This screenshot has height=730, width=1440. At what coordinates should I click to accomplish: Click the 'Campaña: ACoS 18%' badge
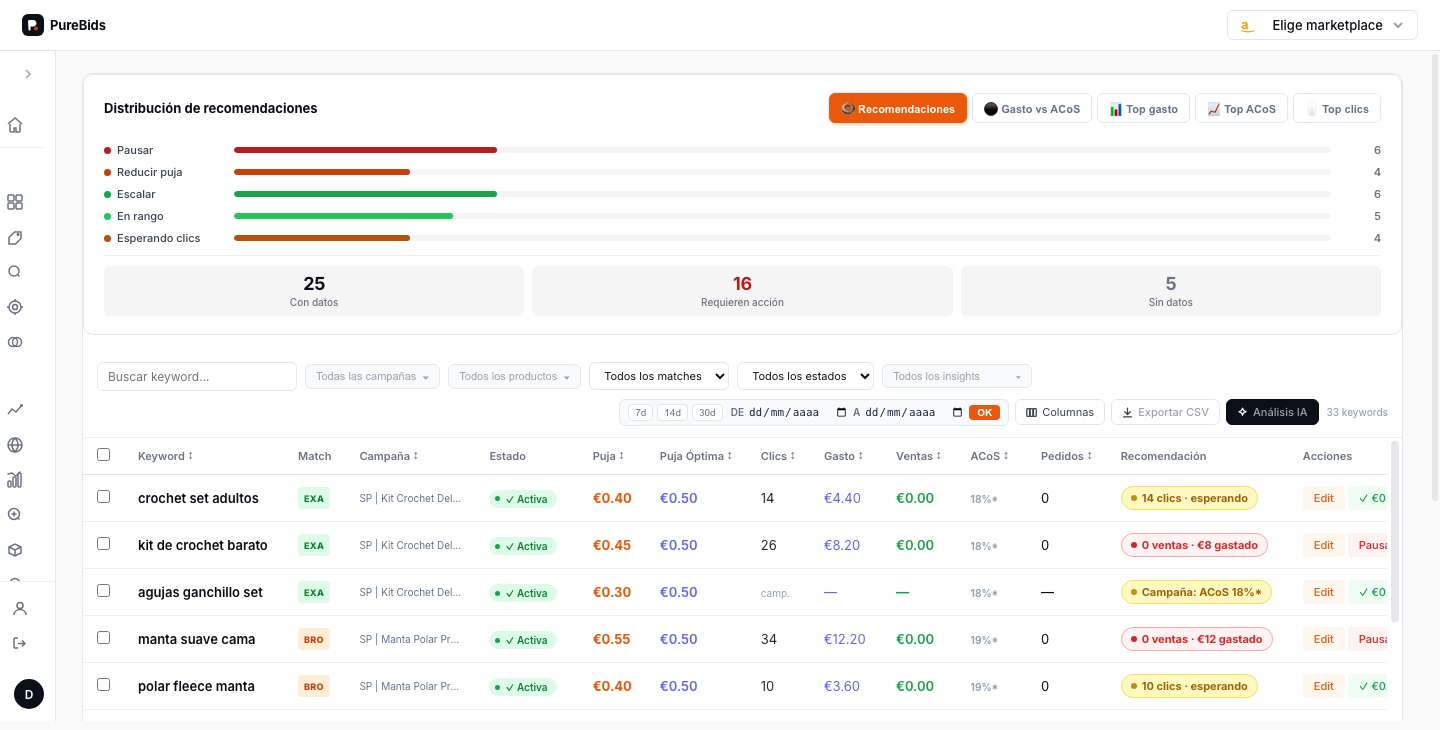point(1196,592)
